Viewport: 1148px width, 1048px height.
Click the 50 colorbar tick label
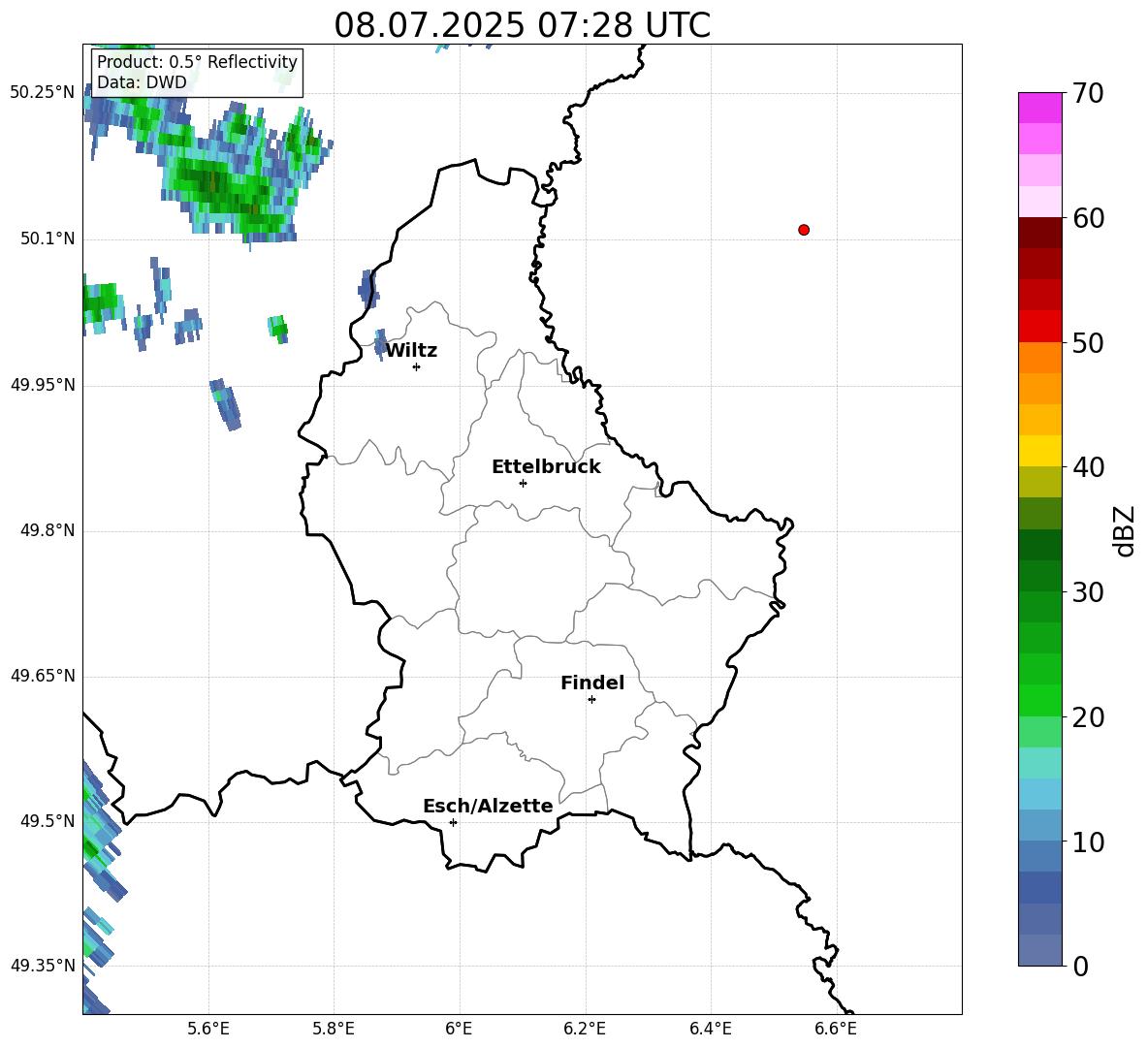click(1087, 342)
